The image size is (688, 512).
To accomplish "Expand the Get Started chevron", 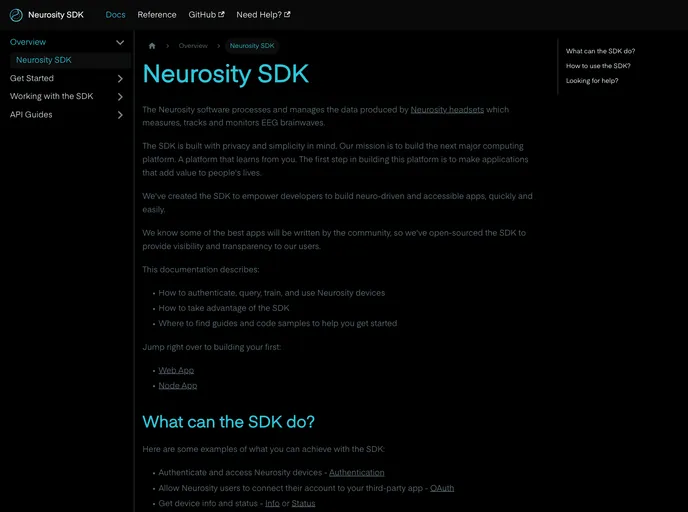I will click(x=120, y=79).
